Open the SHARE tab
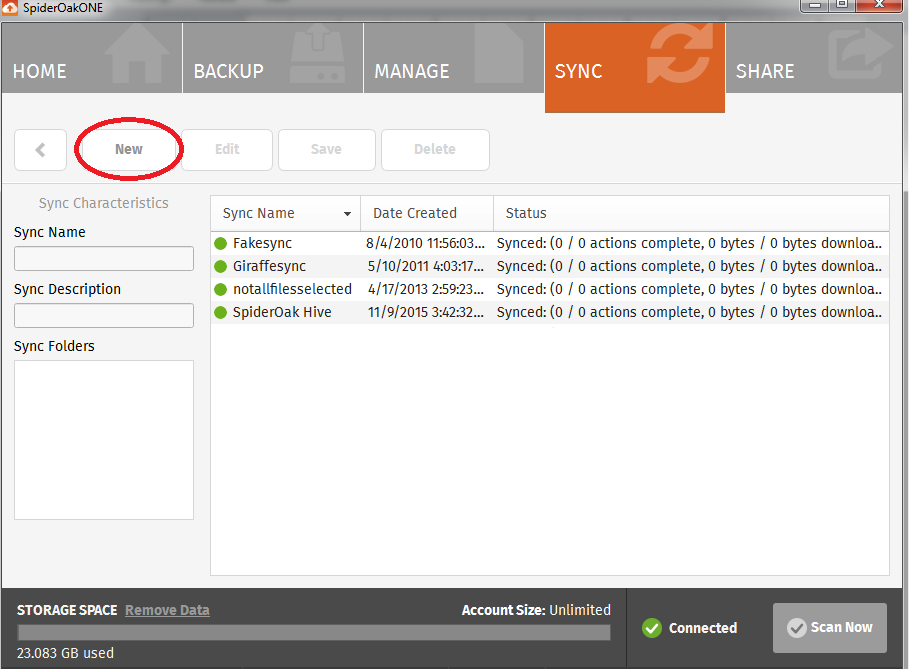Image resolution: width=909 pixels, height=669 pixels. 814,58
